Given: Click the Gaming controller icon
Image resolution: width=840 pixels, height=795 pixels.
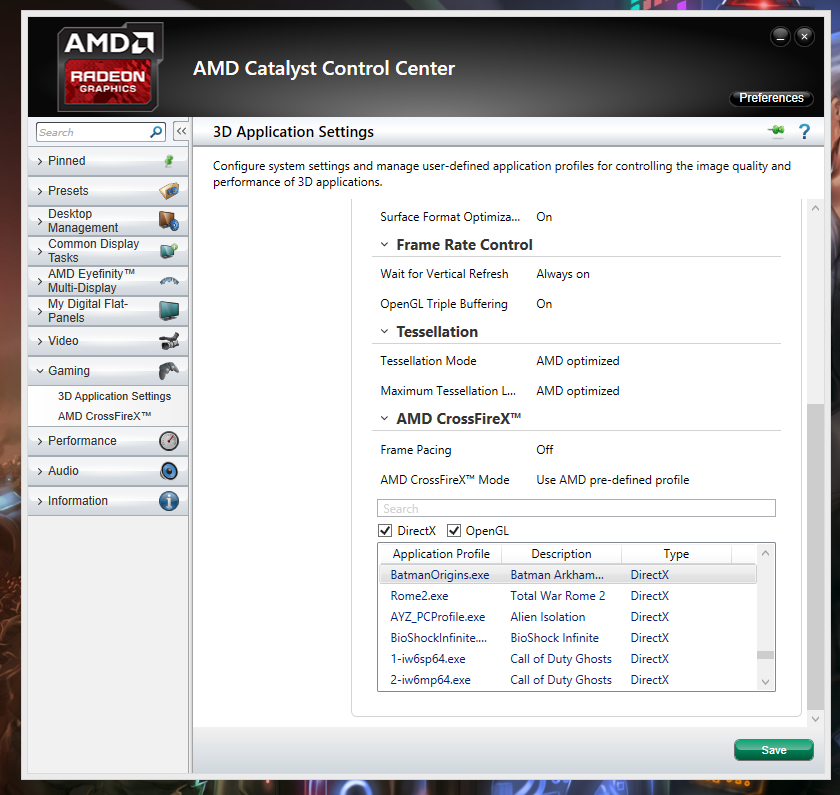Looking at the screenshot, I should 169,370.
